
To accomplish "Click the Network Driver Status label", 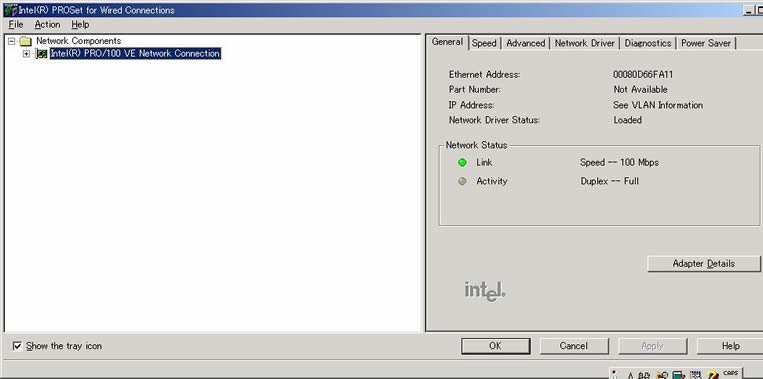I will pos(494,120).
